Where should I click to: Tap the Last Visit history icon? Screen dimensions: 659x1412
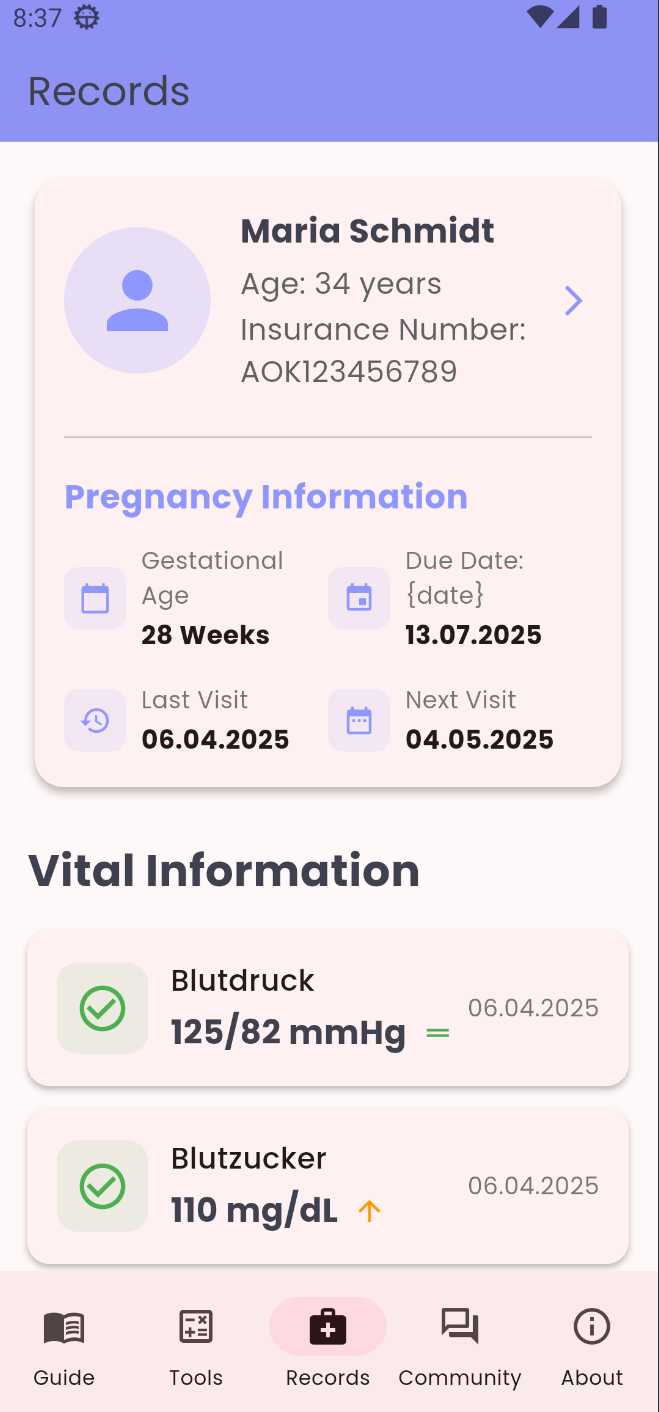click(95, 720)
